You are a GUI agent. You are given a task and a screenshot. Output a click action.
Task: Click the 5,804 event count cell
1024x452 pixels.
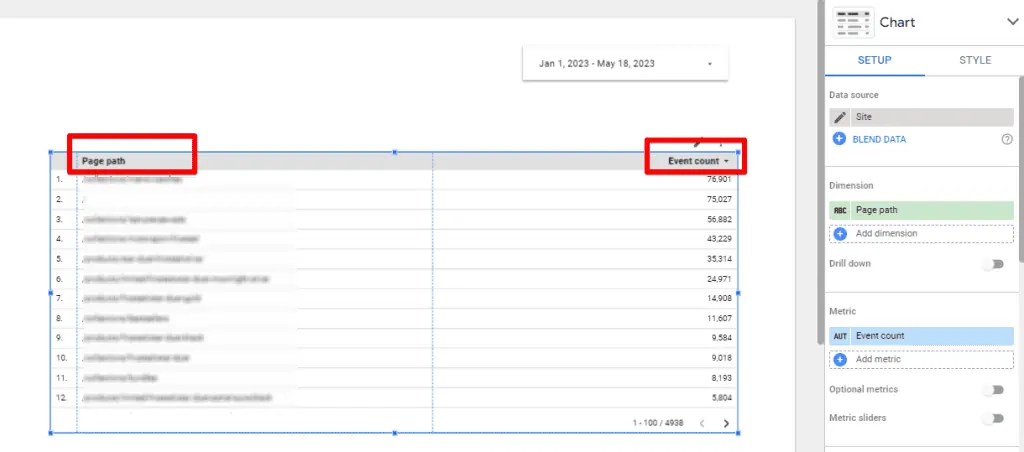tap(721, 397)
